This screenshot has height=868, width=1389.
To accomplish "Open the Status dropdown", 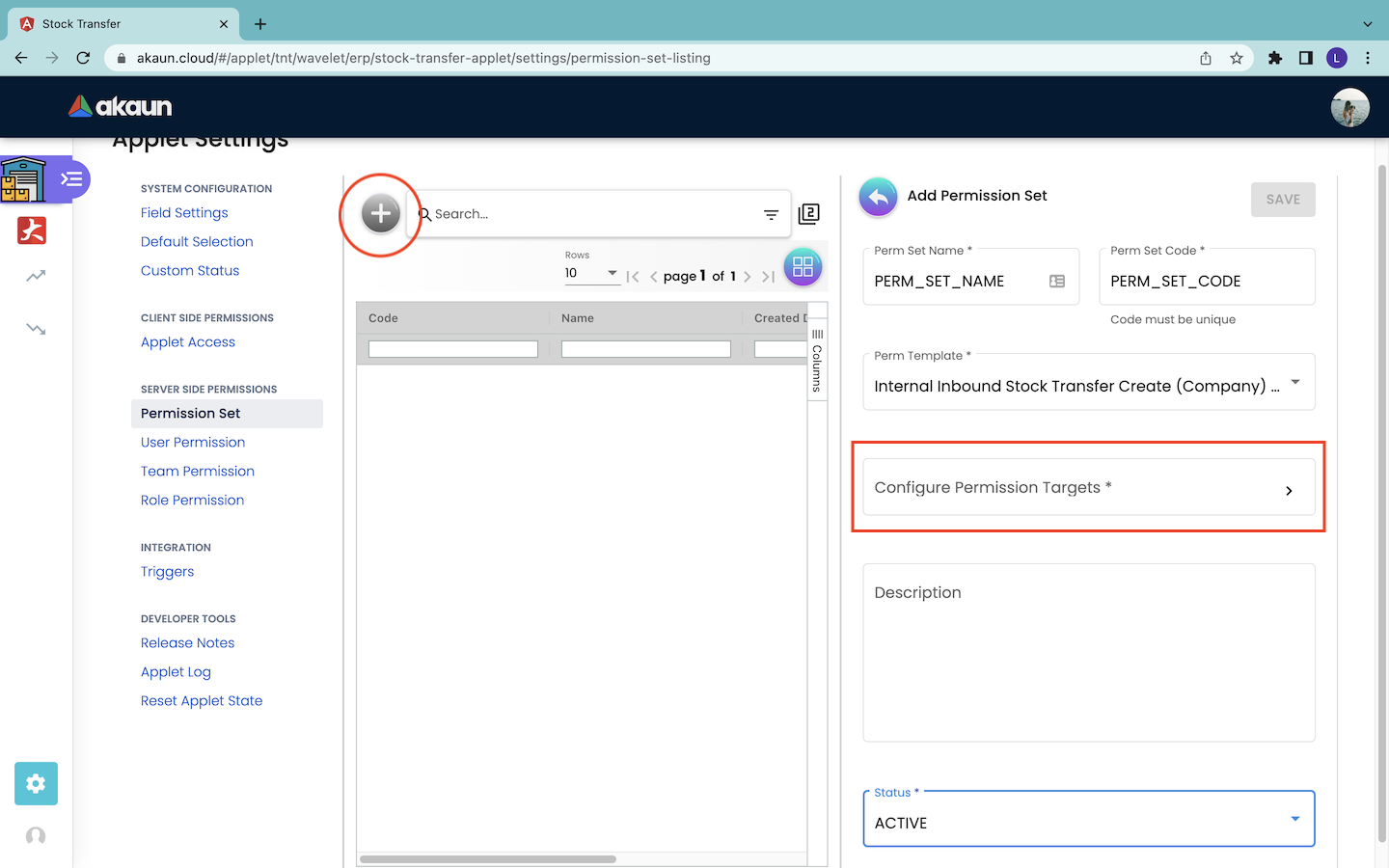I will pyautogui.click(x=1295, y=820).
